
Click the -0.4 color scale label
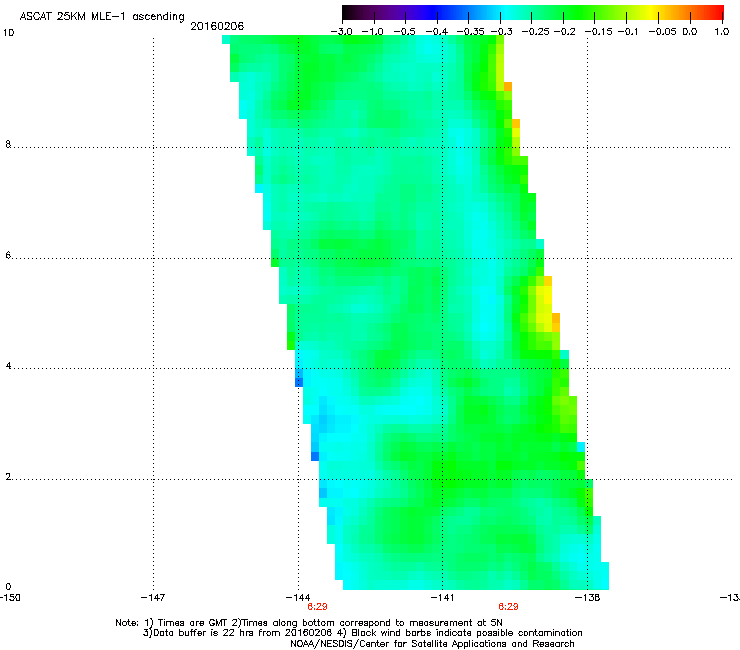[x=437, y=32]
